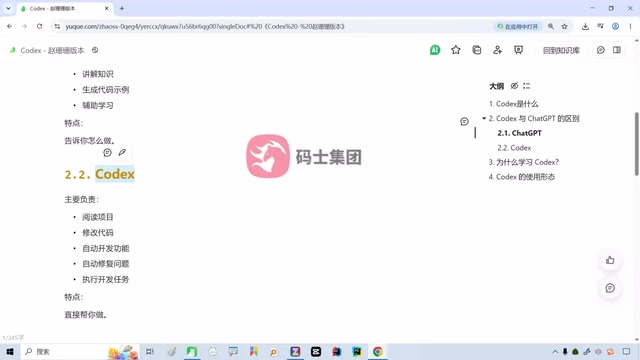Image resolution: width=640 pixels, height=360 pixels.
Task: Add comment via bubble icon above heading 2.2
Action: (x=107, y=152)
